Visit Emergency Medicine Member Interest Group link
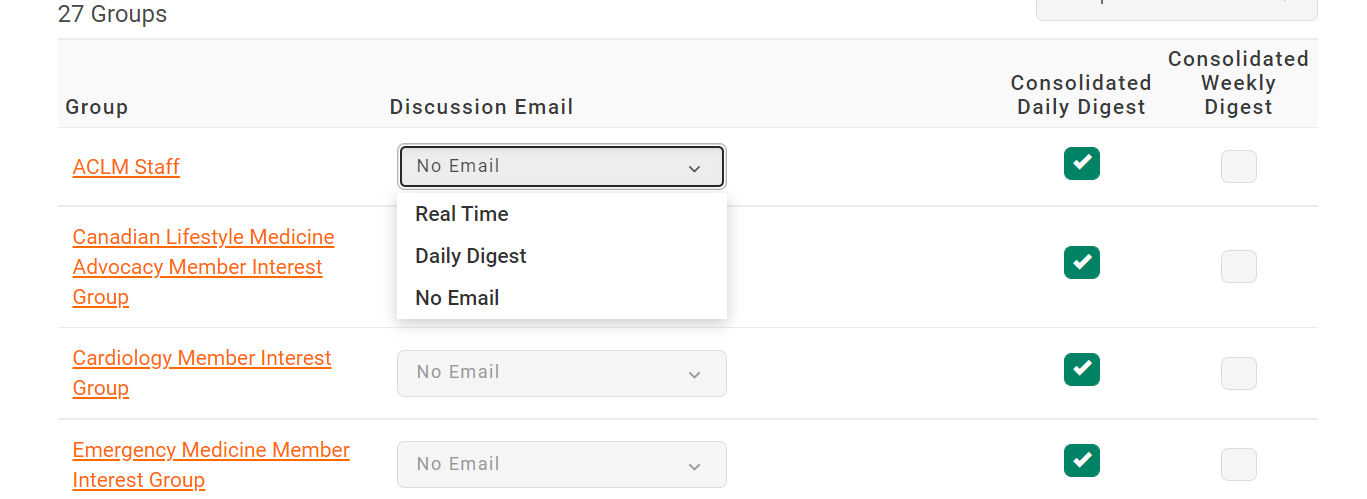The image size is (1367, 499). 211,450
